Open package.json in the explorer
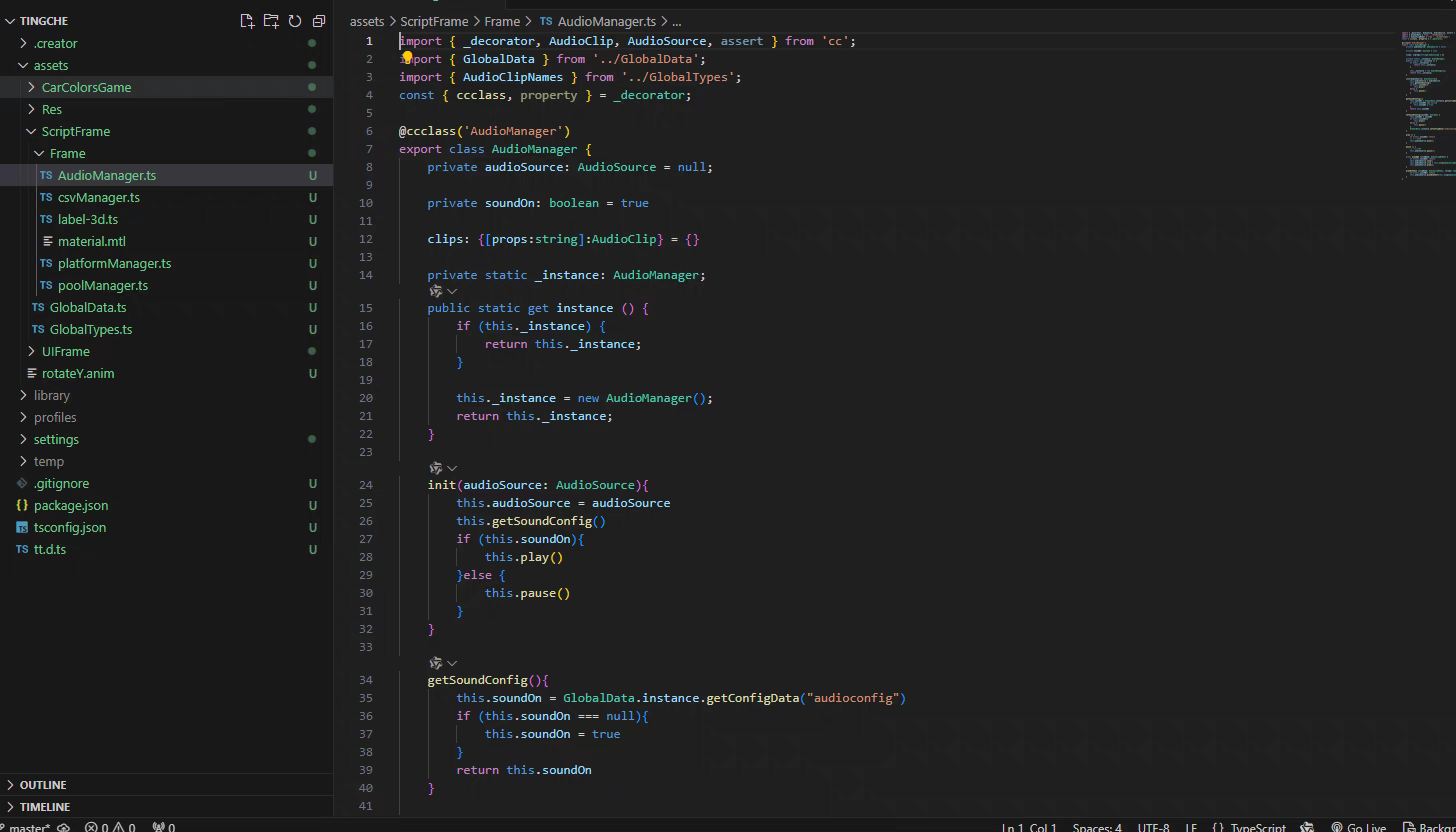This screenshot has width=1456, height=832. pyautogui.click(x=71, y=505)
